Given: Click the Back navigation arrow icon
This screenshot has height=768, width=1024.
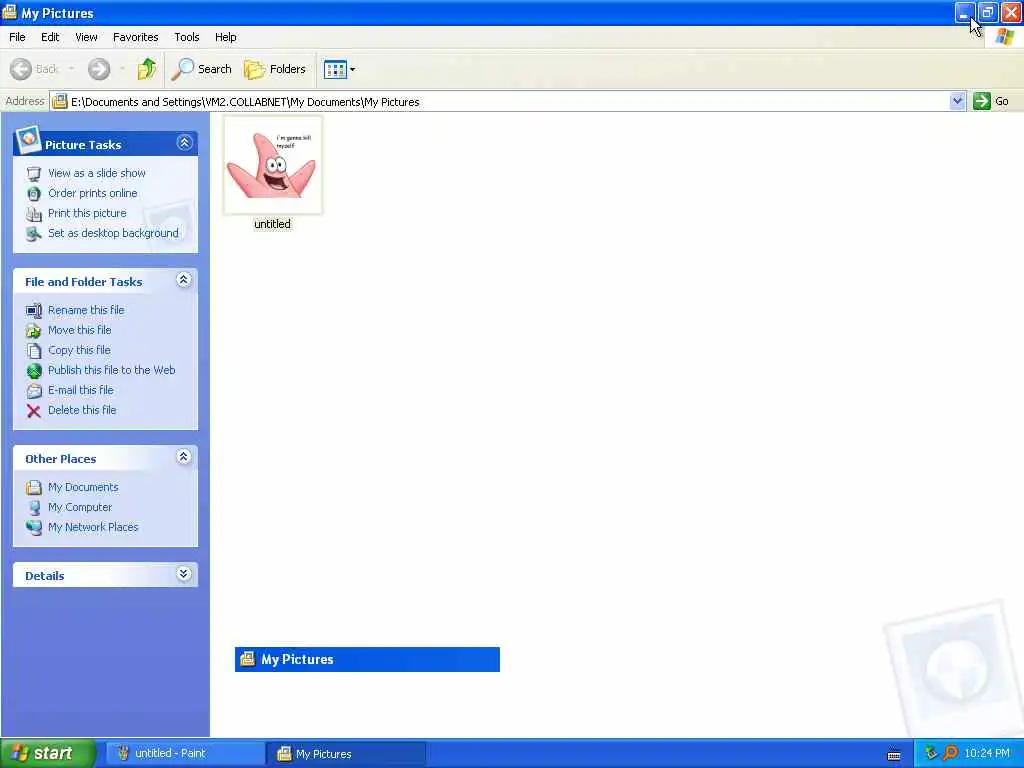Looking at the screenshot, I should (x=21, y=69).
